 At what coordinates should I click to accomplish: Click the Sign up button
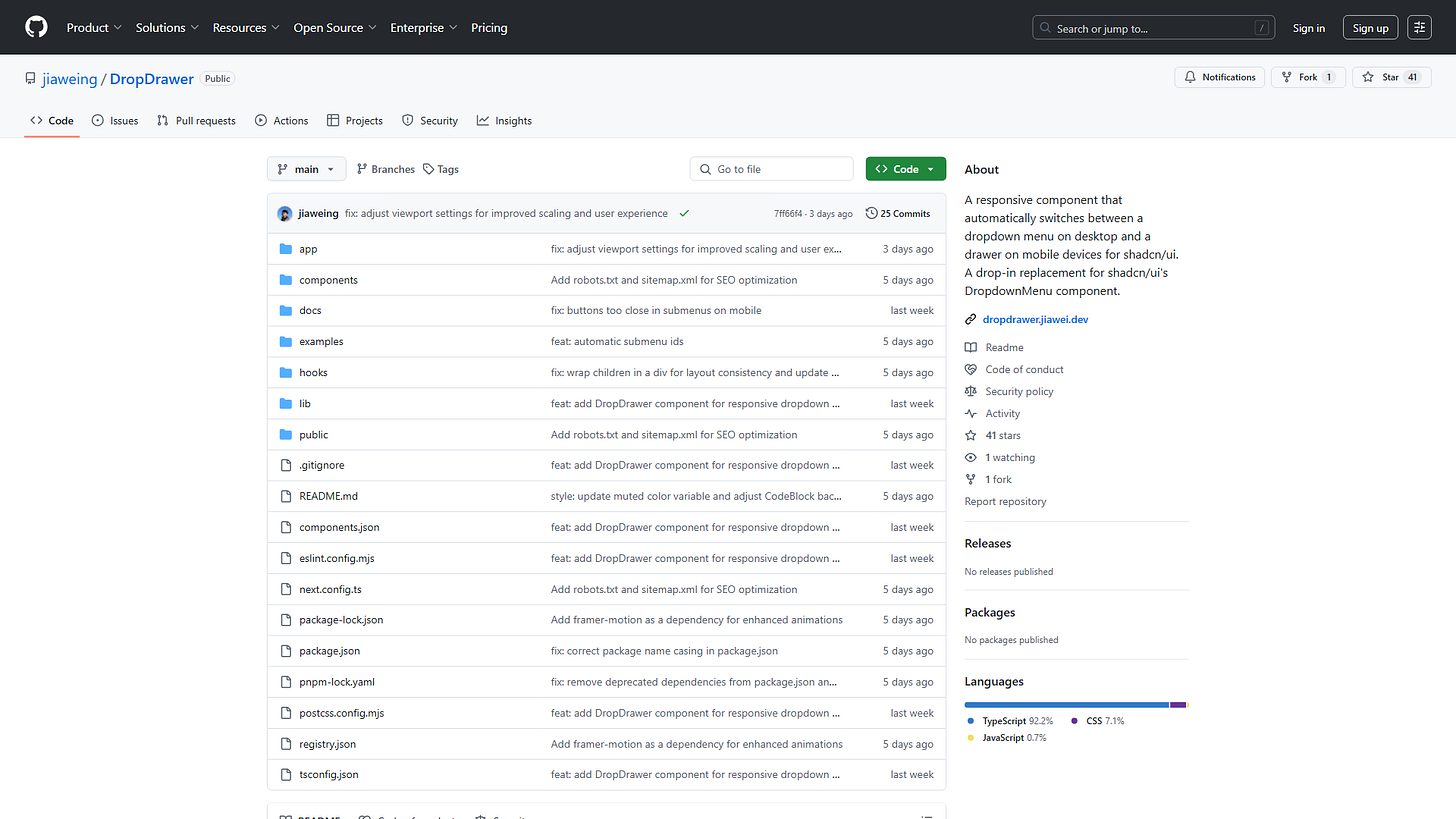[x=1370, y=28]
